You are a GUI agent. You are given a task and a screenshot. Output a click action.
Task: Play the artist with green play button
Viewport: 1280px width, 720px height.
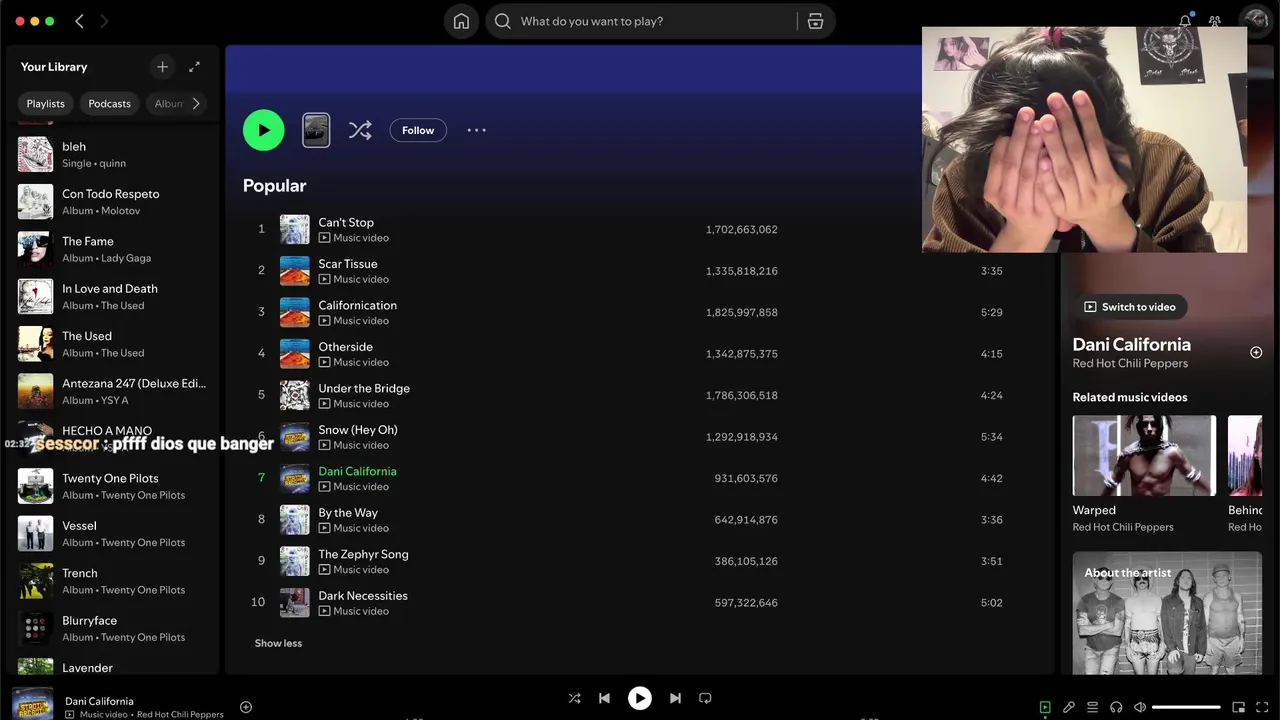264,130
